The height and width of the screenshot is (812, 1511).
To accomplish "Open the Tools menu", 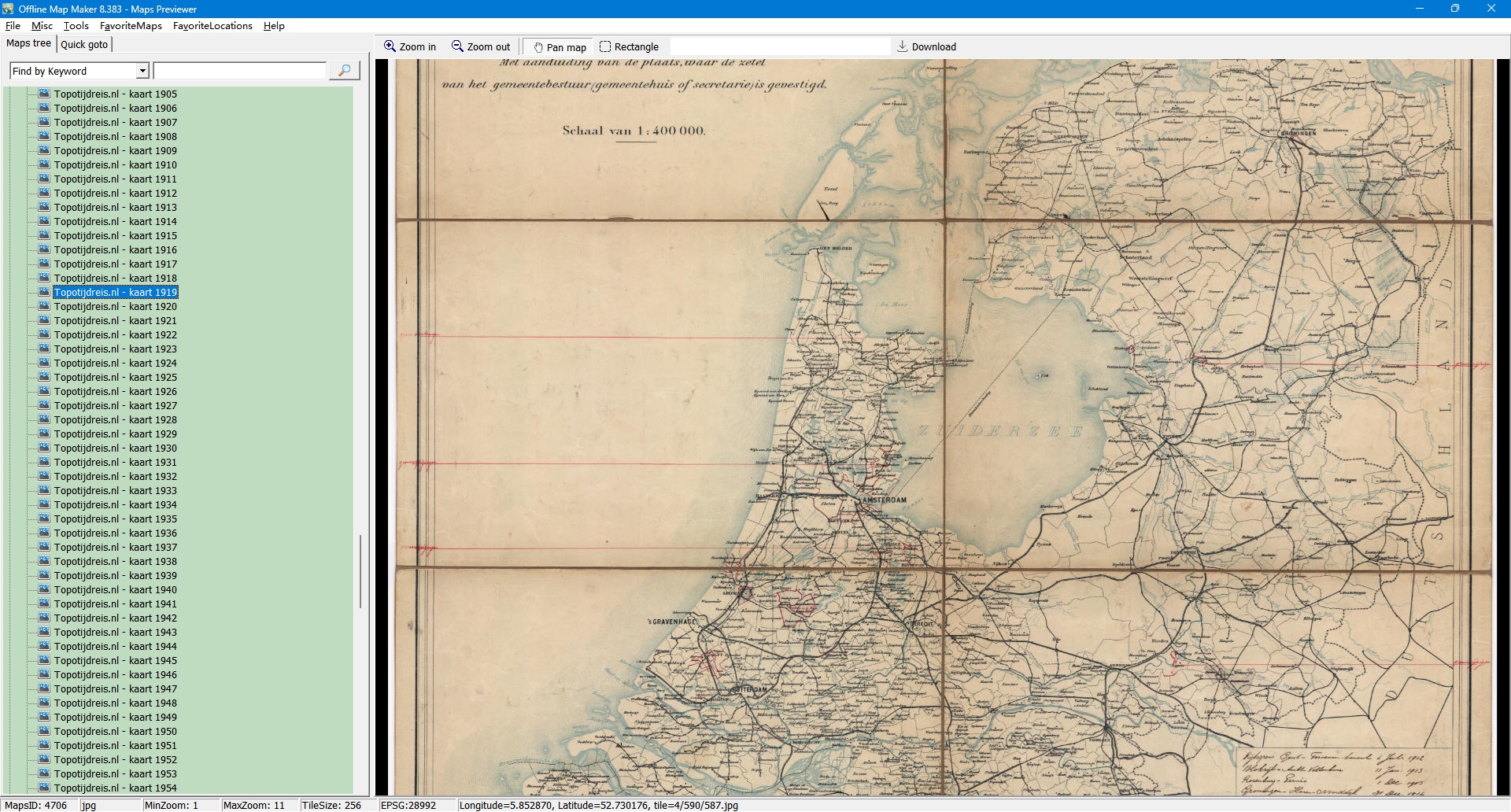I will click(76, 26).
